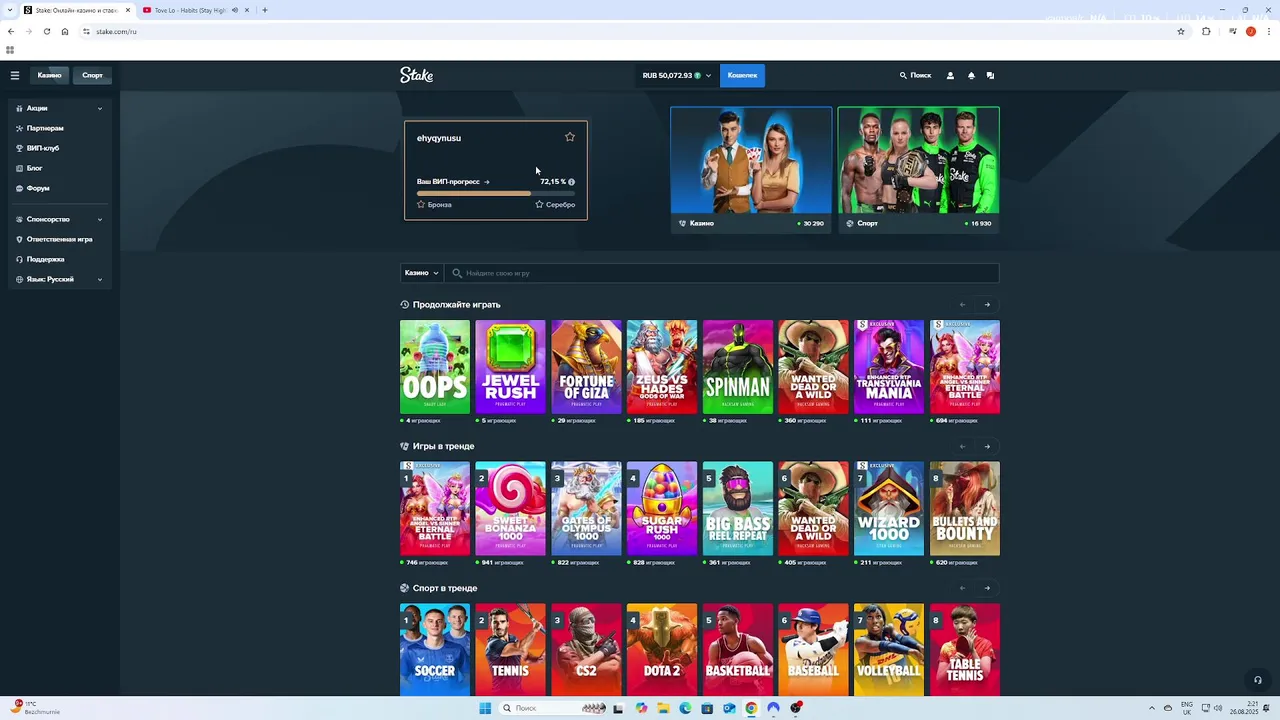
Task: Open Wizard 1000 game
Action: click(x=889, y=508)
